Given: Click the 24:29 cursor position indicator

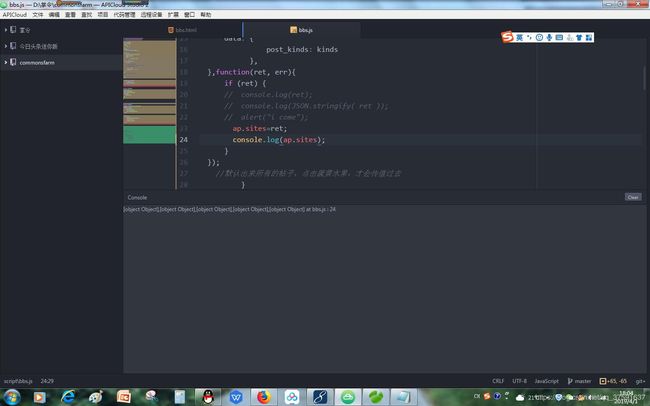Looking at the screenshot, I should [x=47, y=381].
